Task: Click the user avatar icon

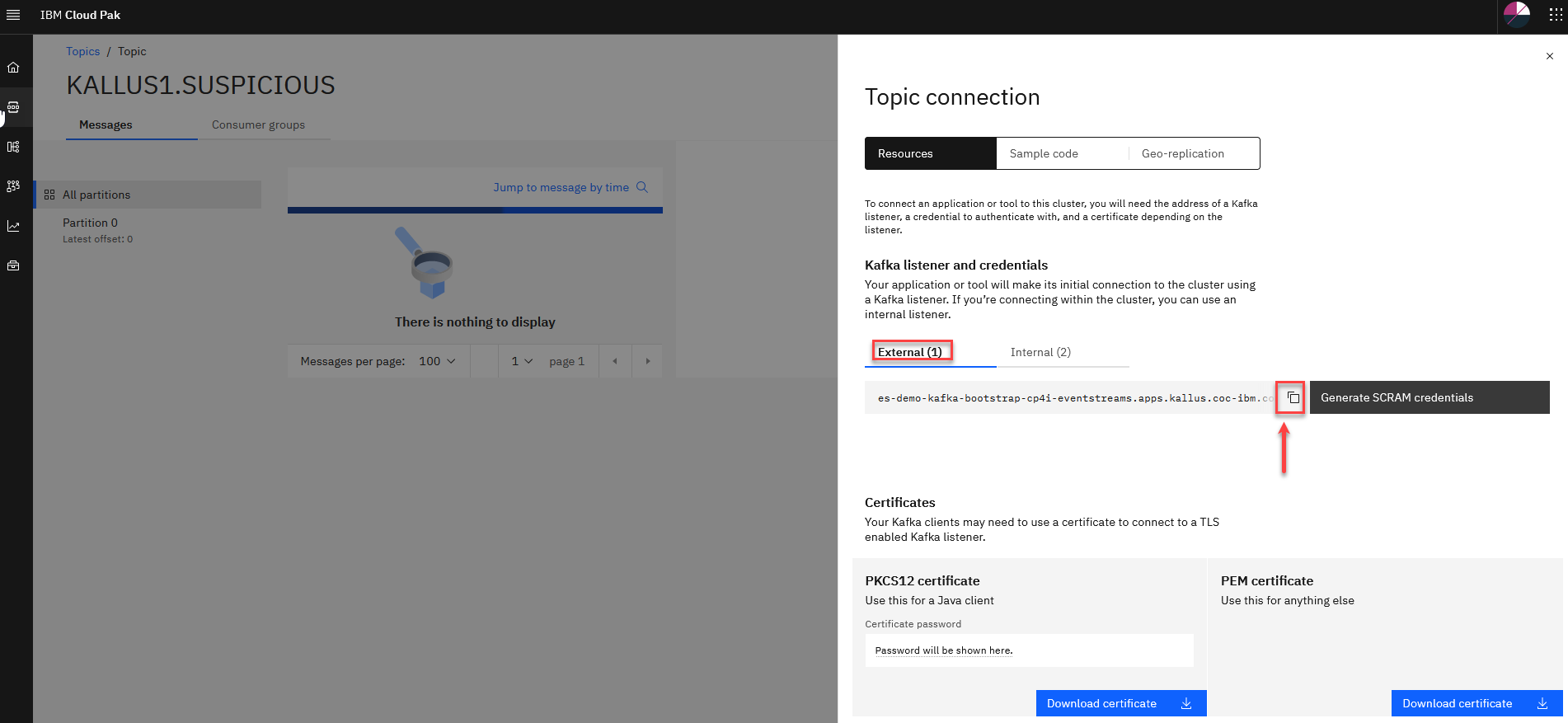Action: point(1516,15)
